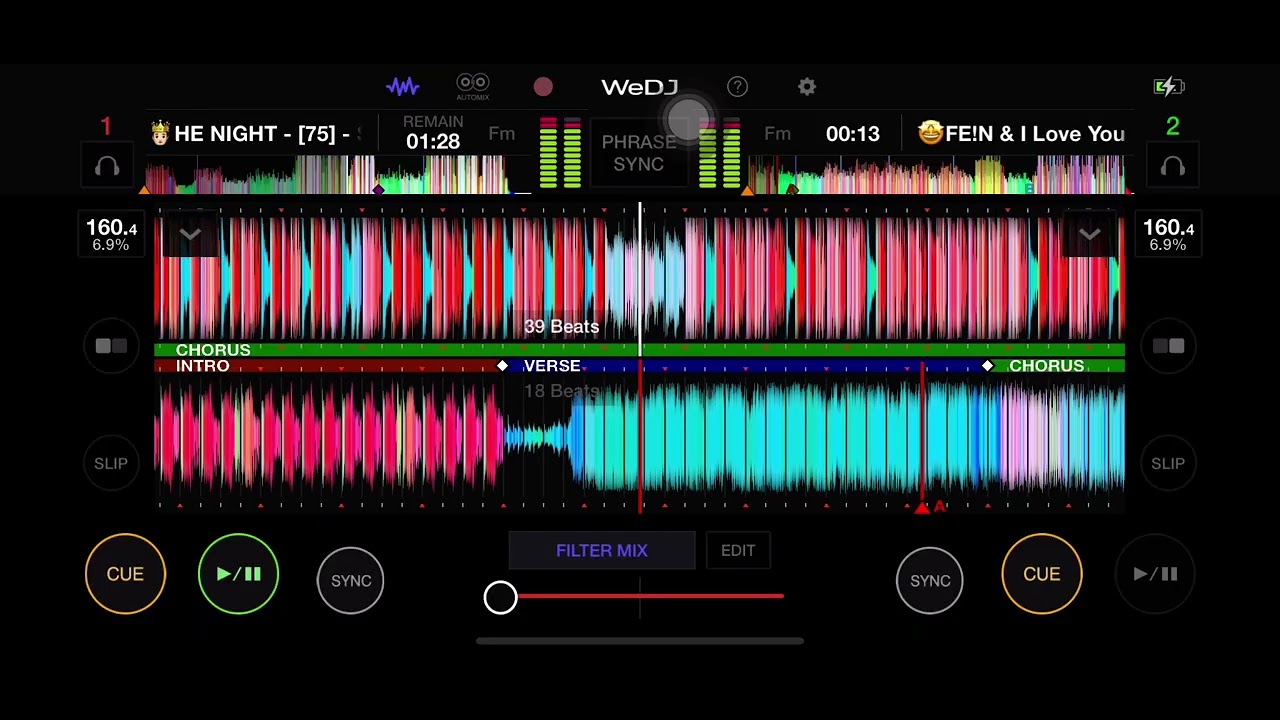Select the FILTER MIX tab
The image size is (1280, 720).
(602, 551)
